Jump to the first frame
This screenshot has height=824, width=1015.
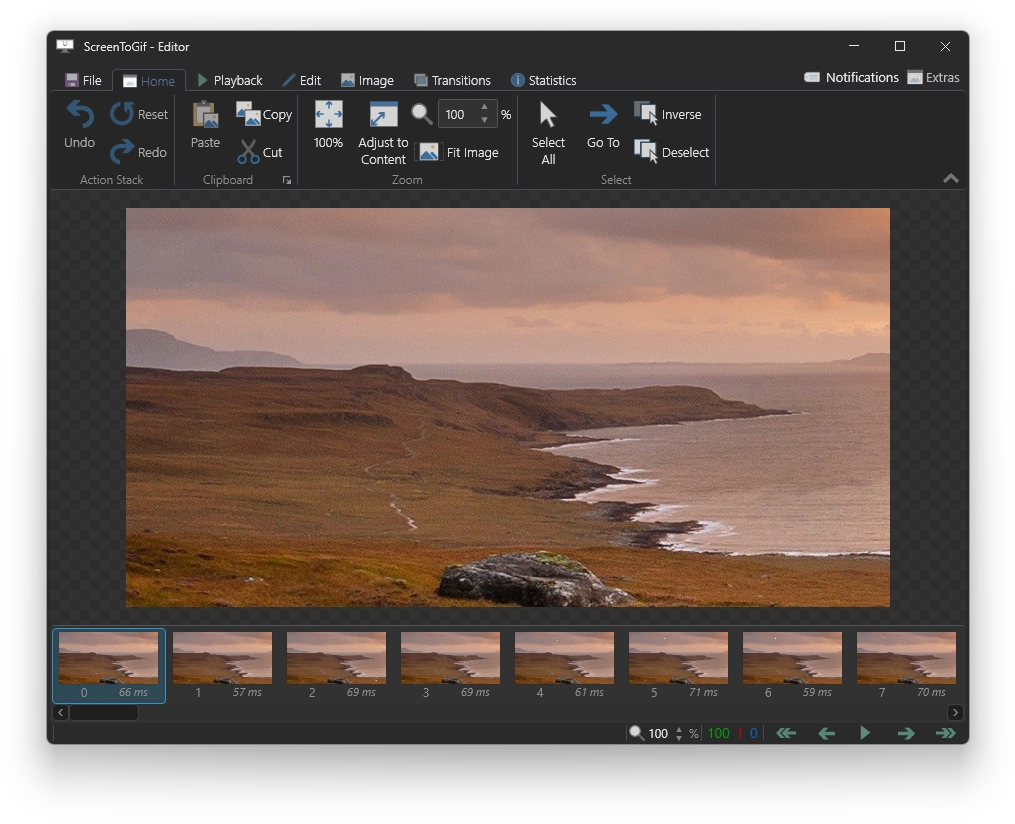[786, 733]
